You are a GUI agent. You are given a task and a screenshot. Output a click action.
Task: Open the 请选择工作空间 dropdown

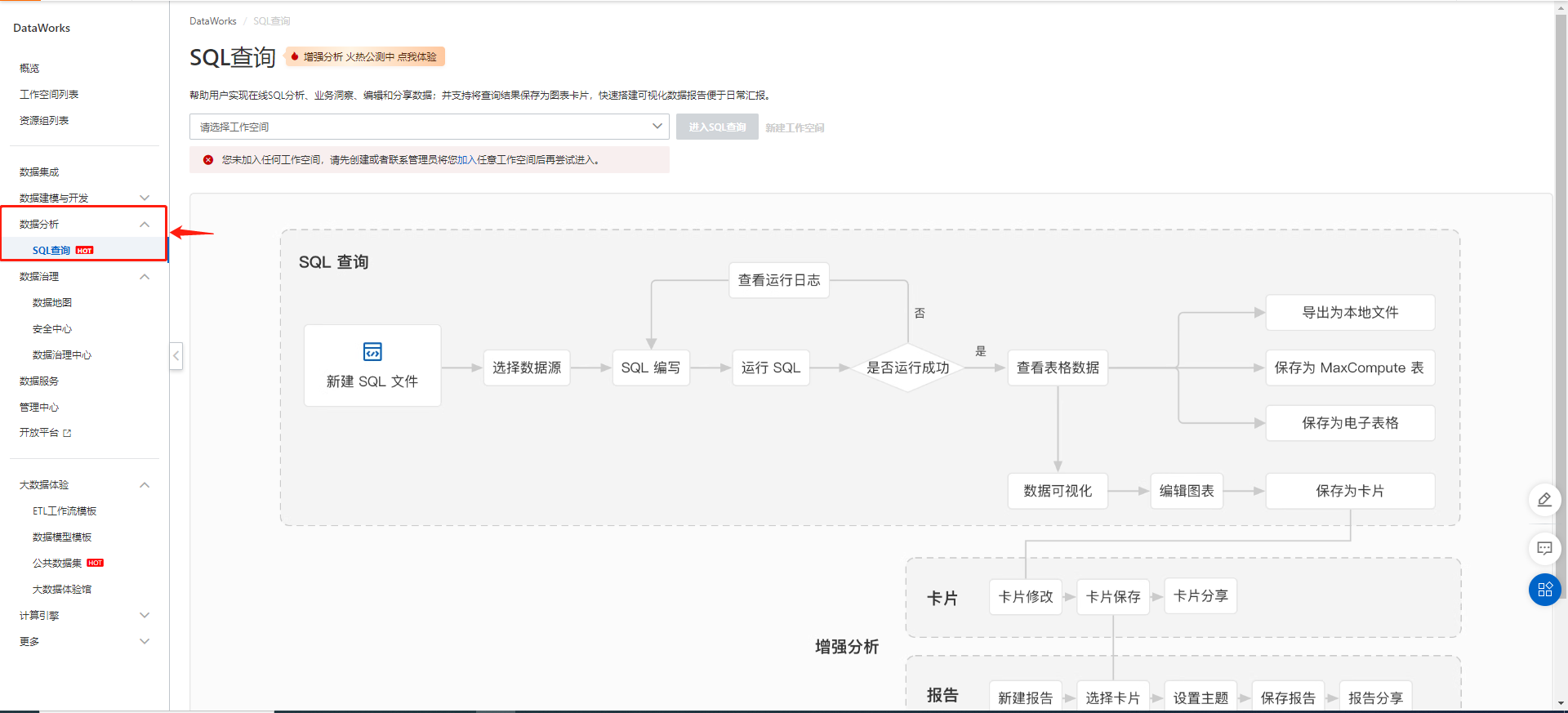[x=430, y=127]
